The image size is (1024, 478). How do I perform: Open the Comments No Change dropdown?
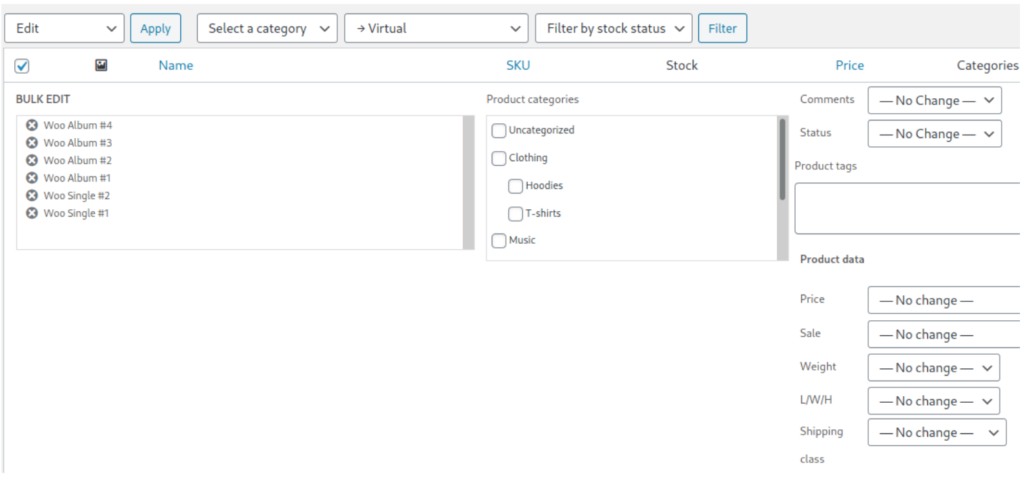[x=935, y=101]
